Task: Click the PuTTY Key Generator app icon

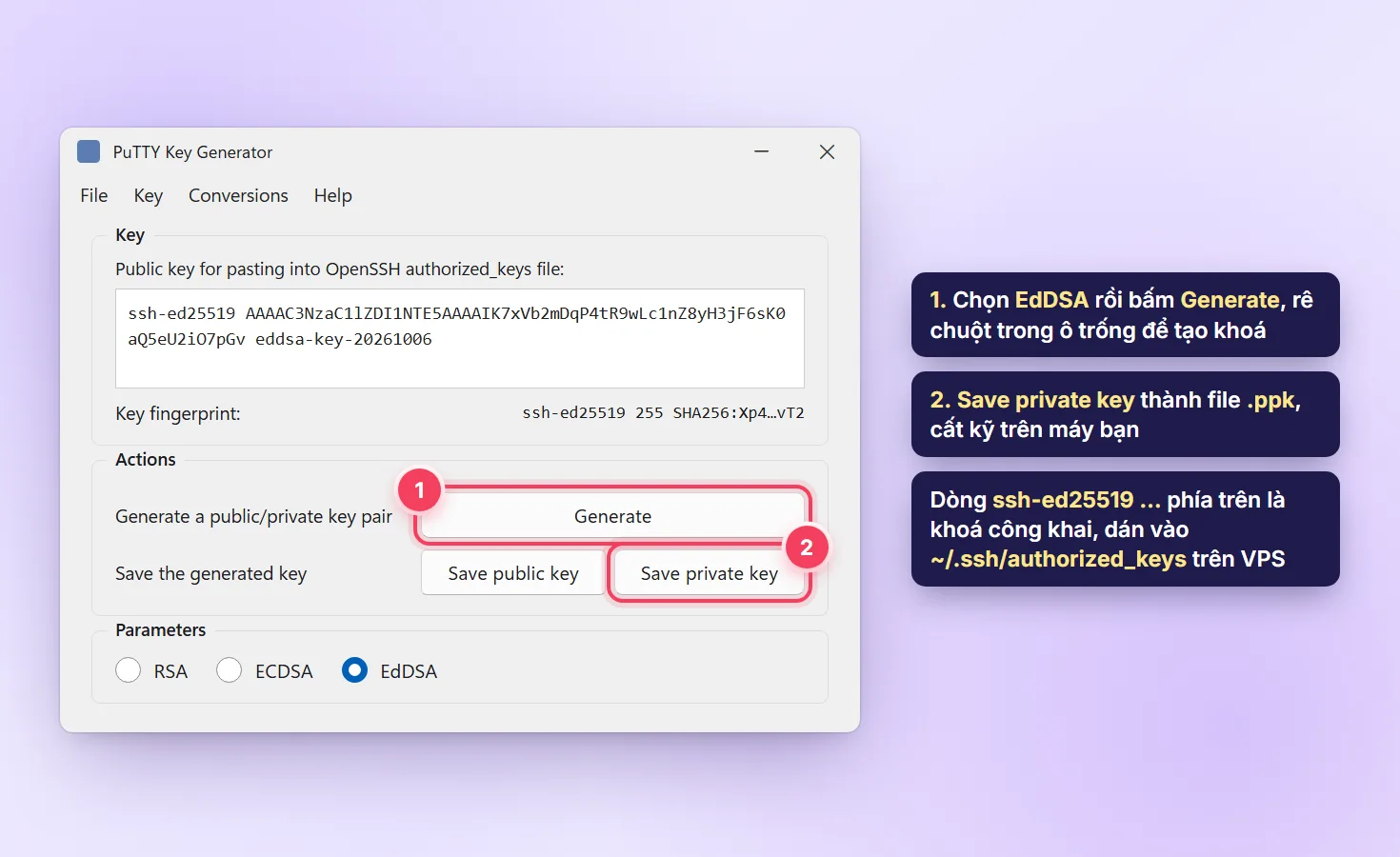Action: click(x=89, y=151)
